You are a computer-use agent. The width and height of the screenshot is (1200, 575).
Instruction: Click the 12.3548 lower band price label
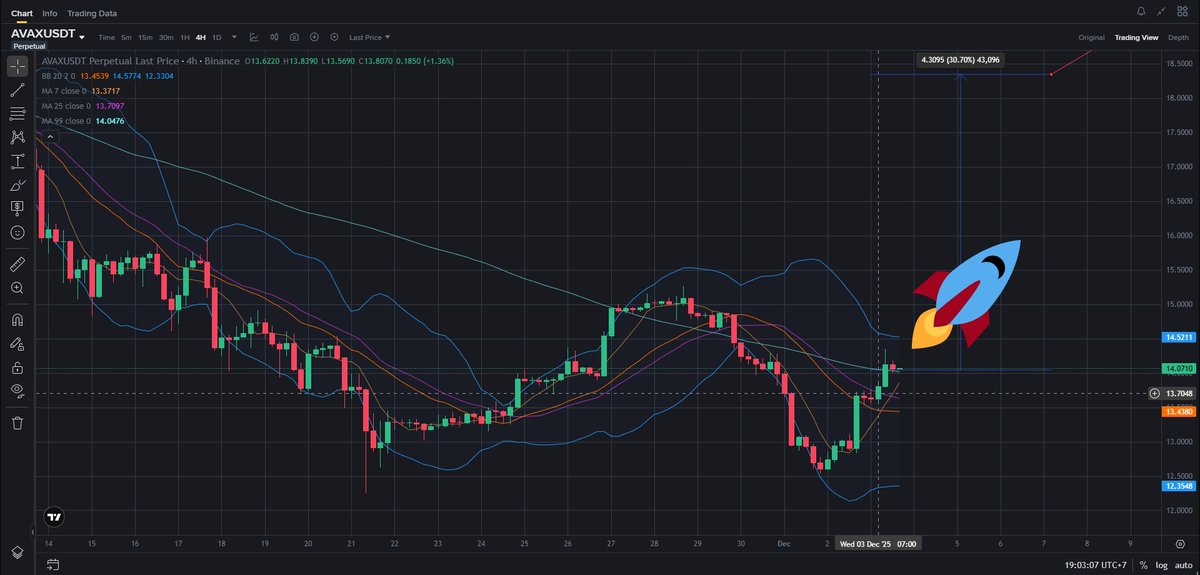pyautogui.click(x=1178, y=485)
